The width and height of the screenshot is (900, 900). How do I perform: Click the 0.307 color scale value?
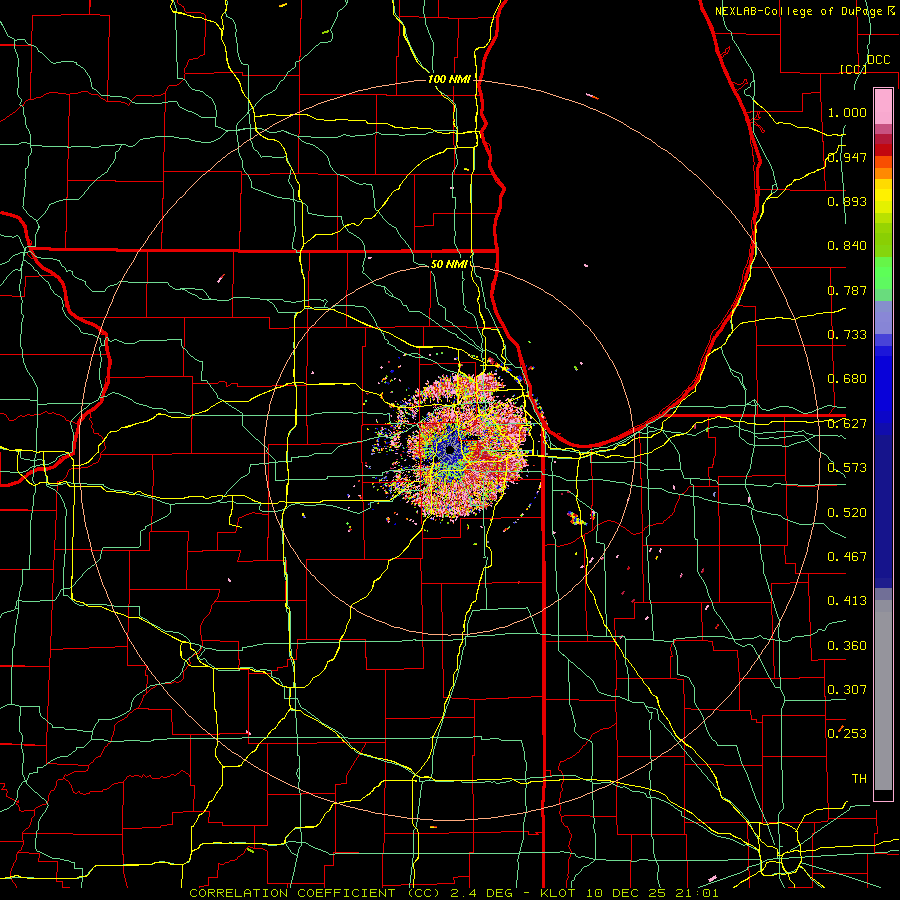[847, 690]
